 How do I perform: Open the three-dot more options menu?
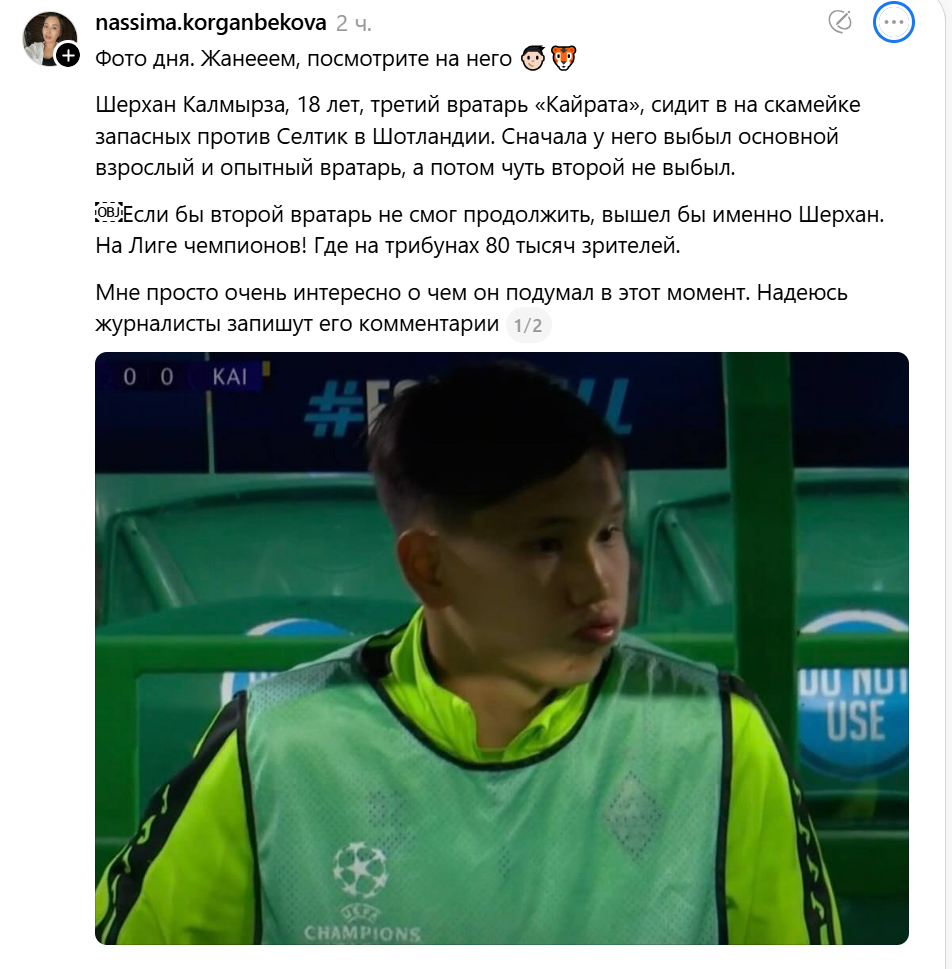click(893, 22)
